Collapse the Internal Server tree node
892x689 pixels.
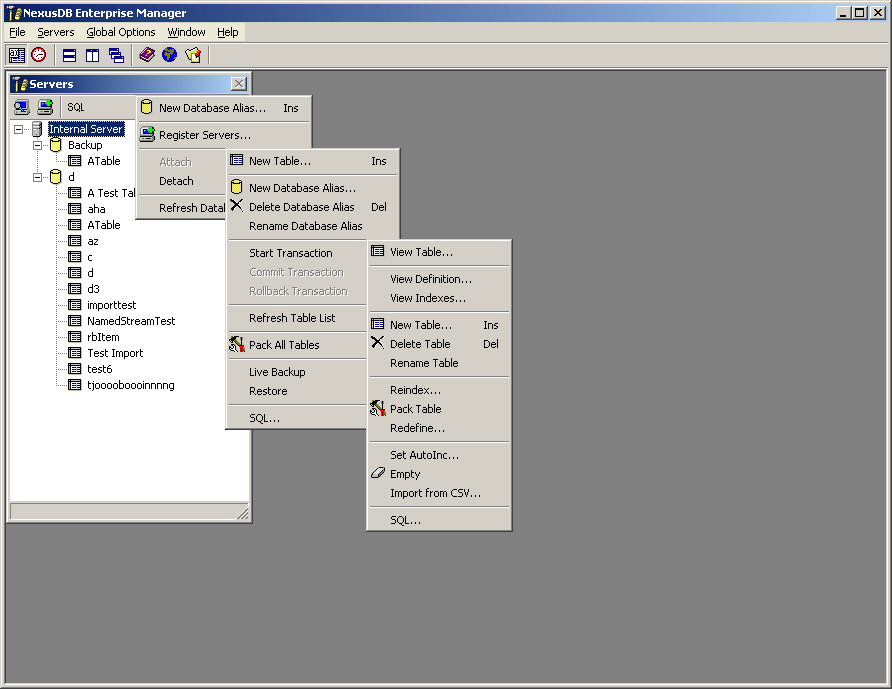coord(19,130)
